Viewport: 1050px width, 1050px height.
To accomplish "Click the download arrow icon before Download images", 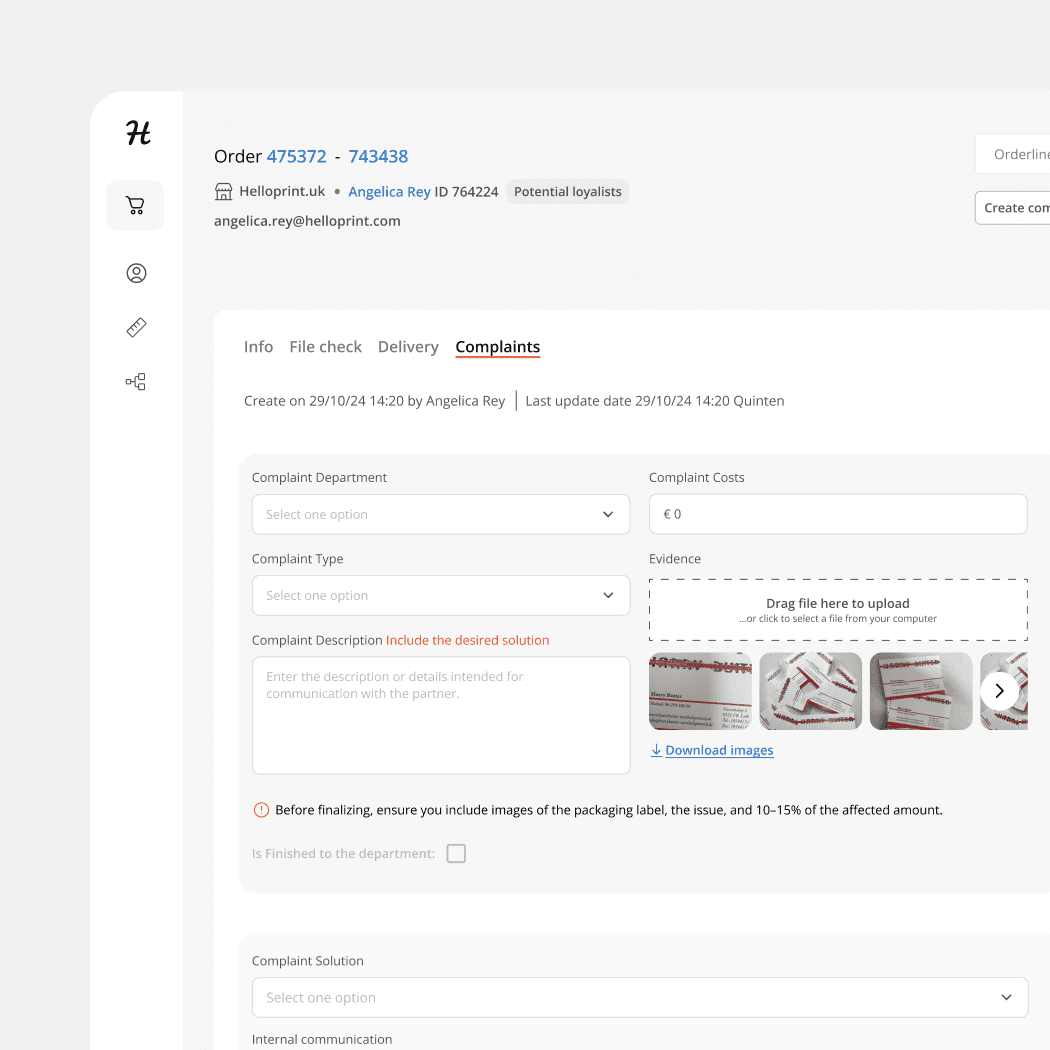I will pyautogui.click(x=657, y=750).
